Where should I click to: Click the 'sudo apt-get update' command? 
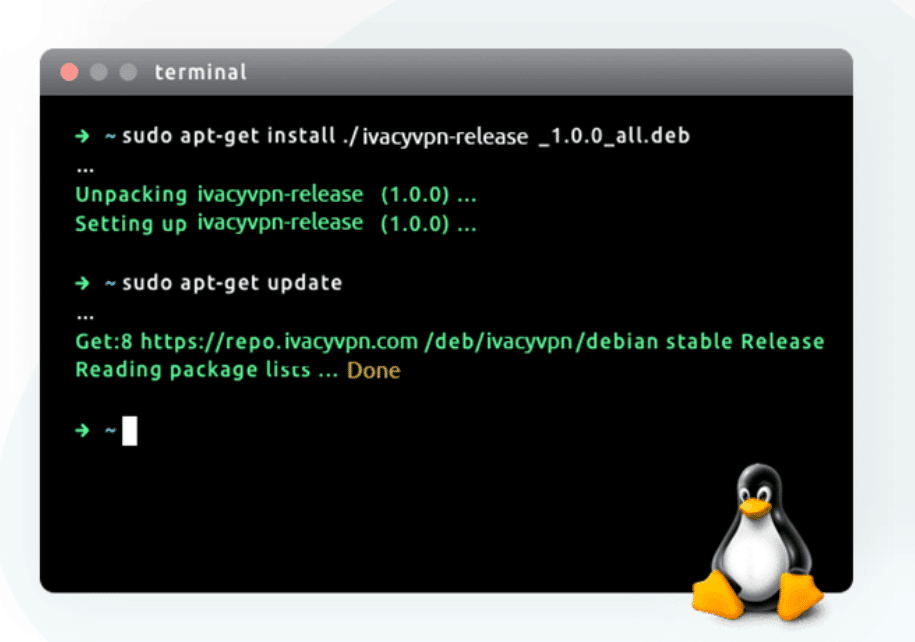(232, 283)
